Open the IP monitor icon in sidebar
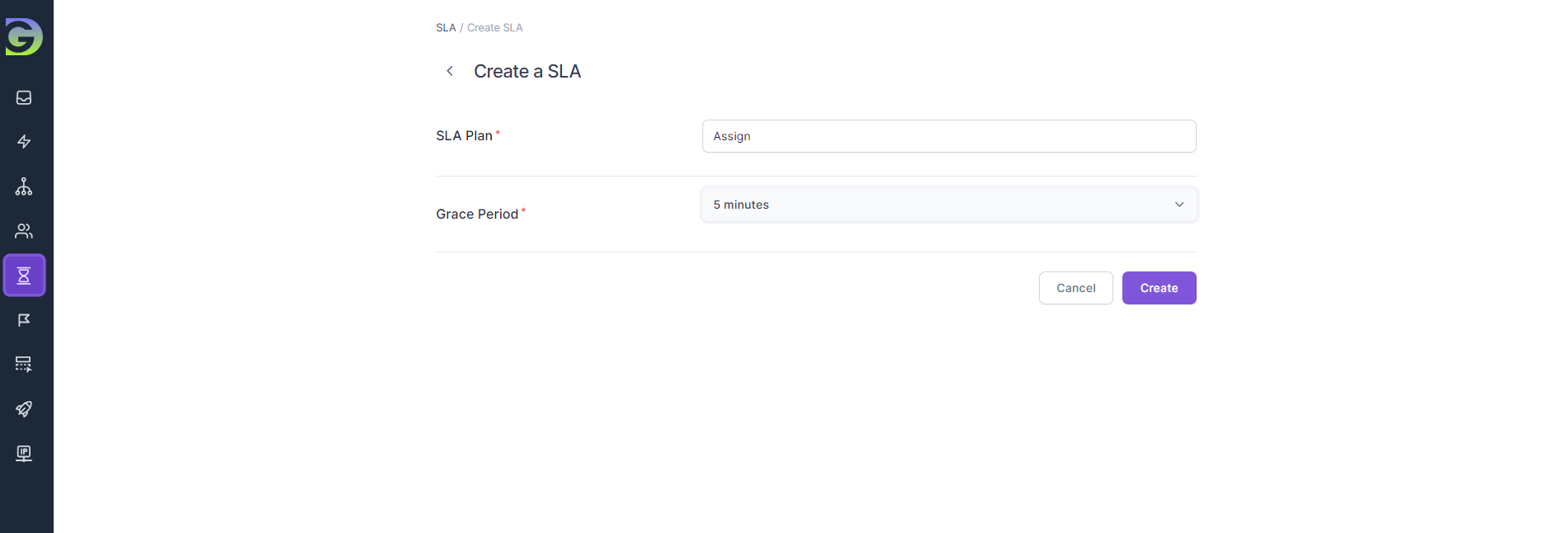 (x=24, y=453)
